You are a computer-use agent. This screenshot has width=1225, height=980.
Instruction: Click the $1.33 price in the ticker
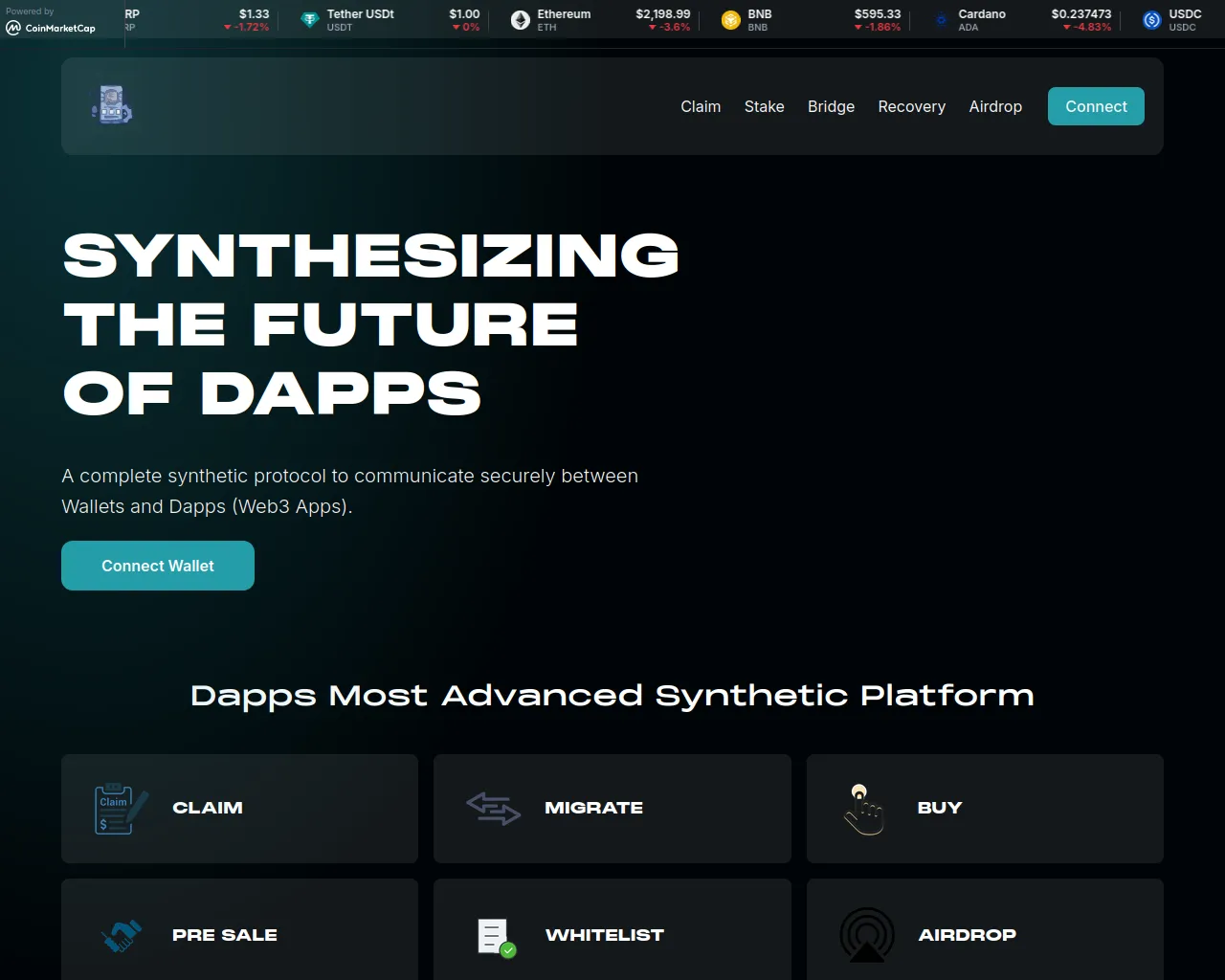coord(255,14)
